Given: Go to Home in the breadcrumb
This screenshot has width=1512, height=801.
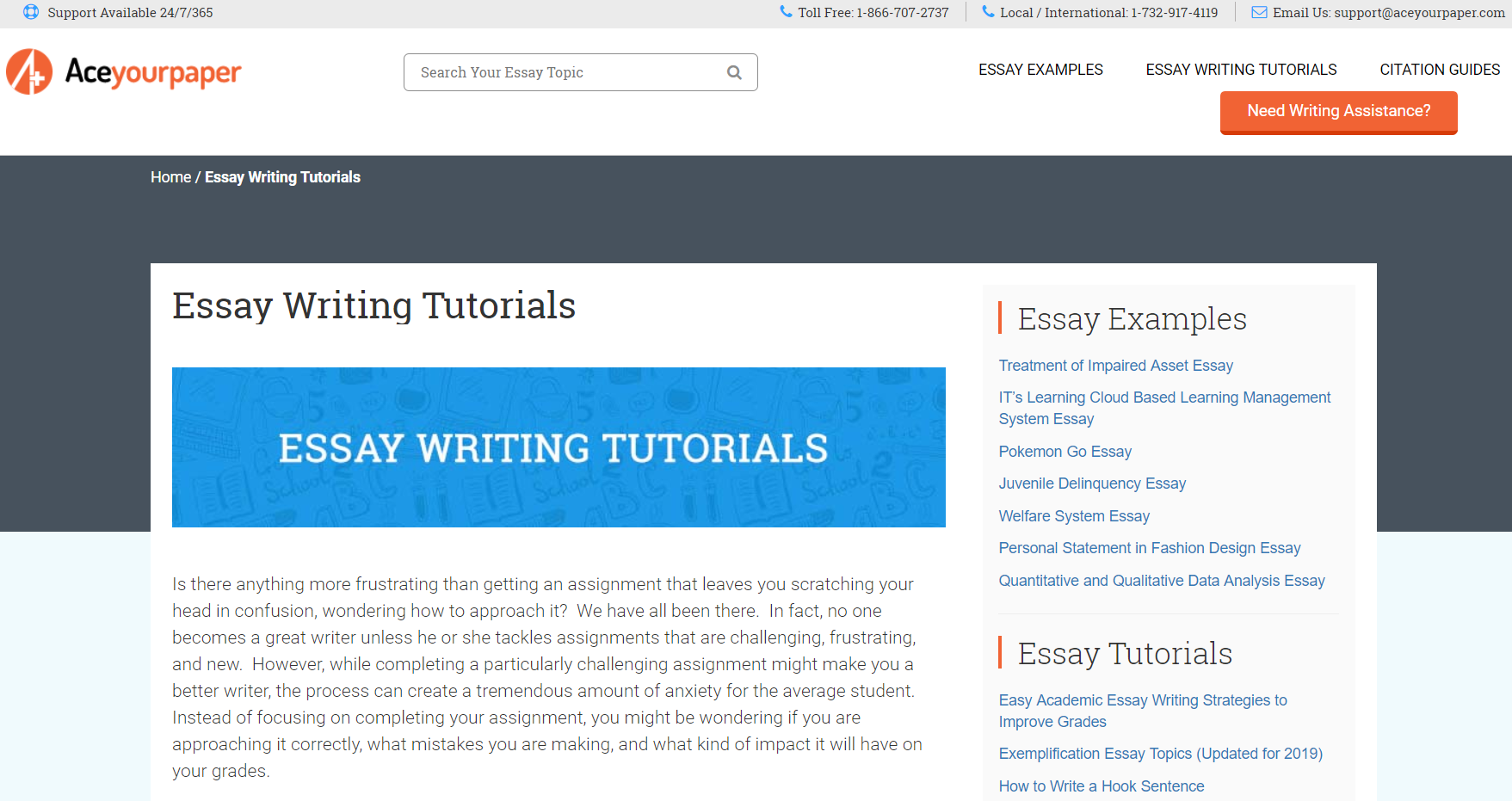Looking at the screenshot, I should (170, 177).
